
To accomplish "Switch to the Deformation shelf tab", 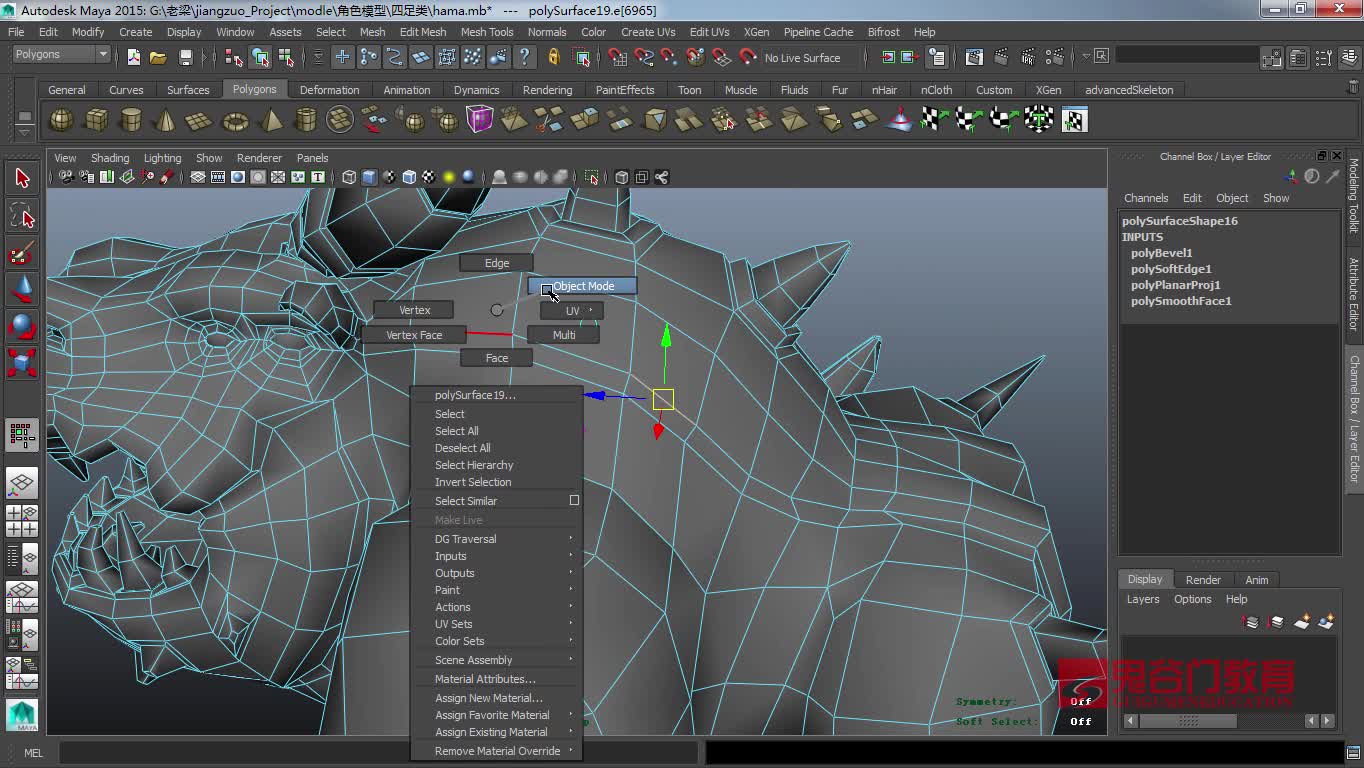I will pos(329,90).
